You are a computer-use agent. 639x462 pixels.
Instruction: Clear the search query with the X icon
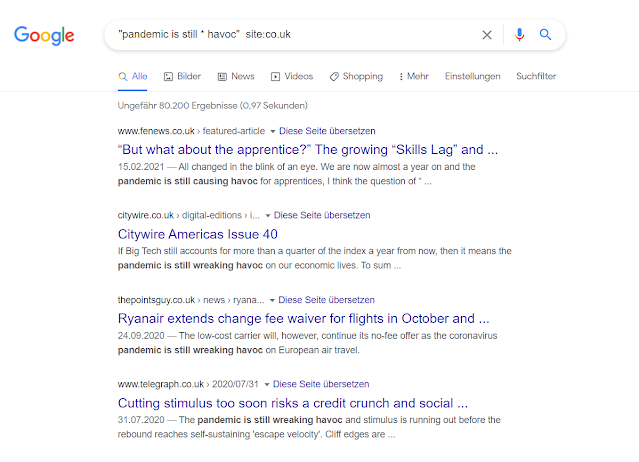[487, 35]
